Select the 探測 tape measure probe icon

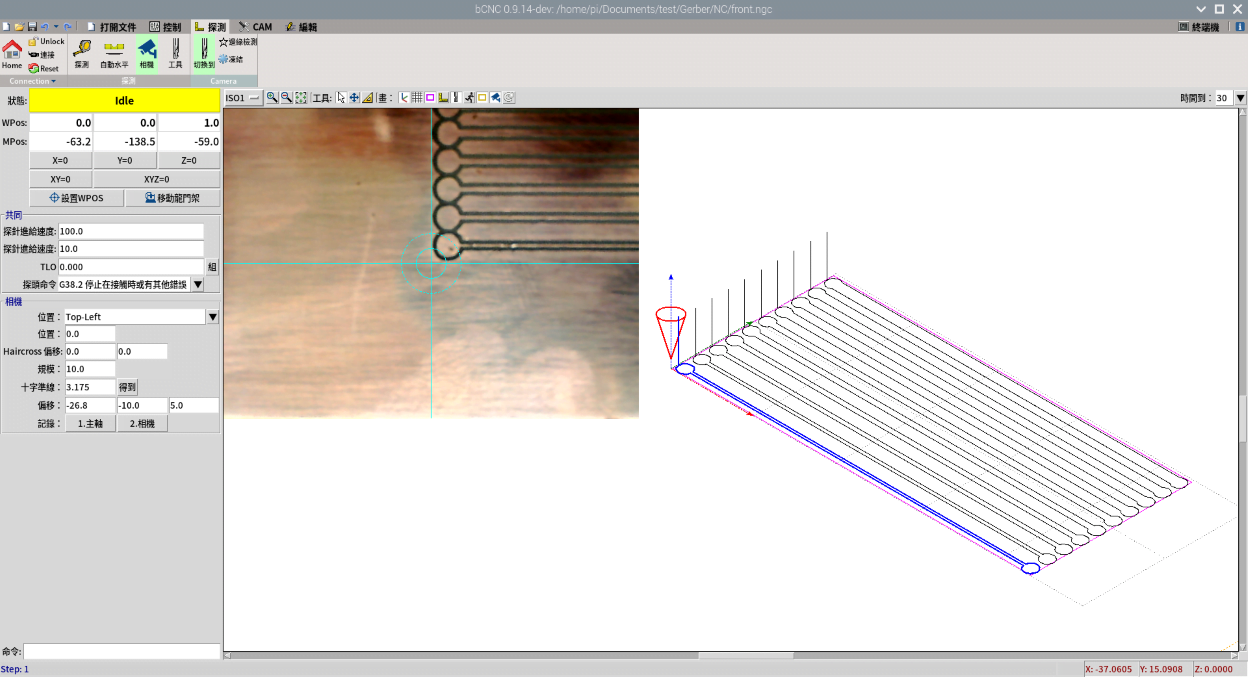point(81,53)
